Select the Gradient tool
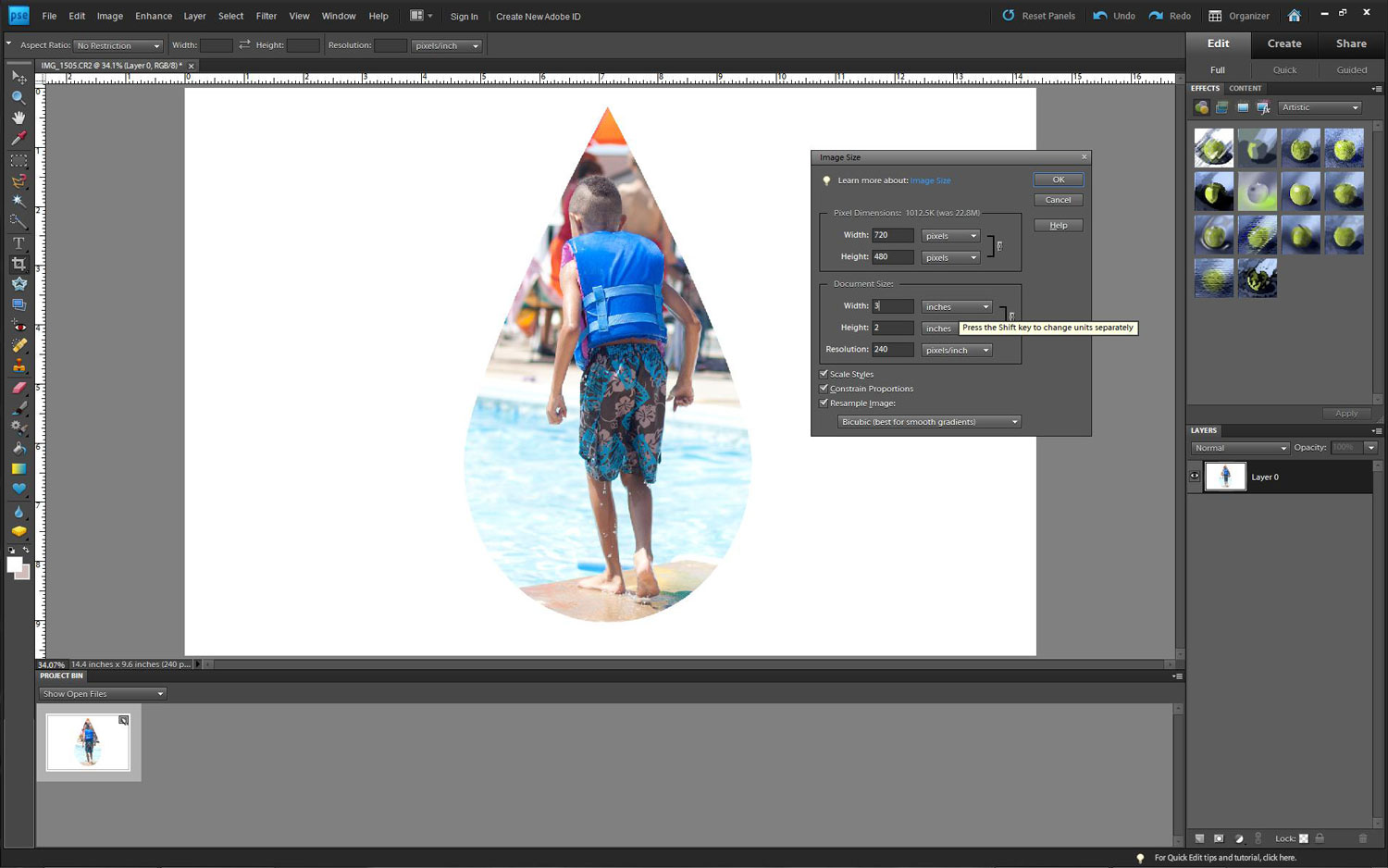 click(18, 469)
